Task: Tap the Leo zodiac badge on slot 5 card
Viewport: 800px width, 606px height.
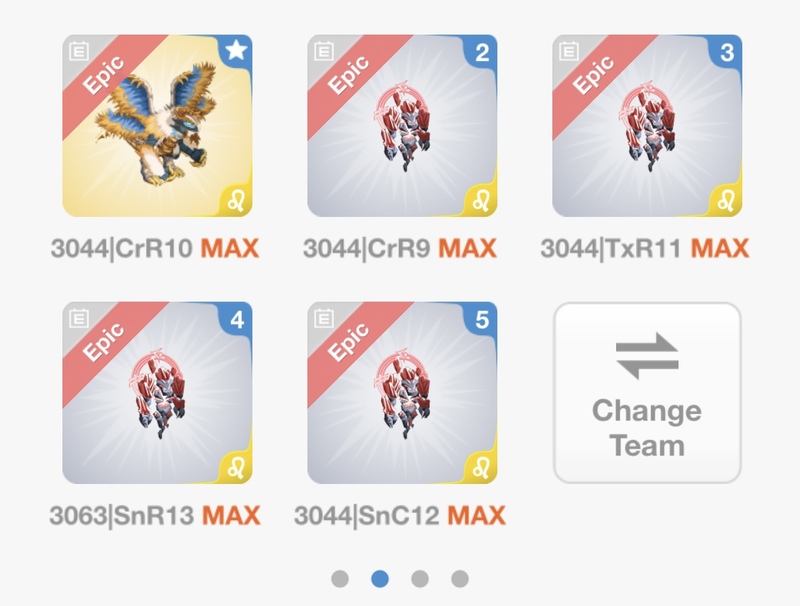Action: [481, 467]
